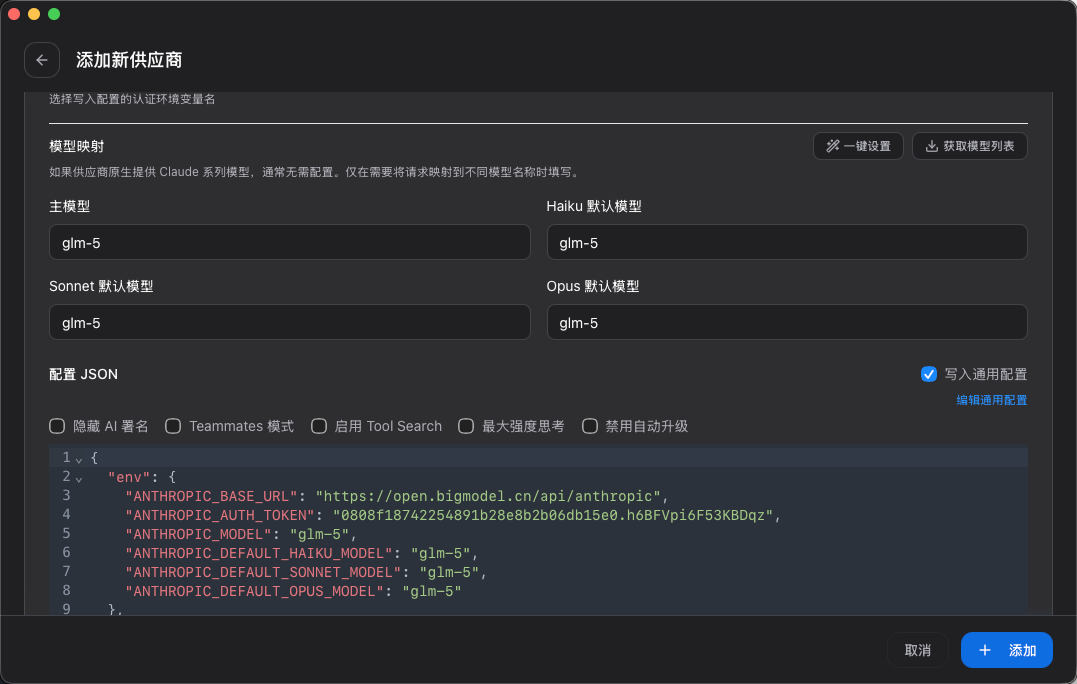This screenshot has width=1077, height=684.
Task: Focus the main model input field
Action: point(289,243)
